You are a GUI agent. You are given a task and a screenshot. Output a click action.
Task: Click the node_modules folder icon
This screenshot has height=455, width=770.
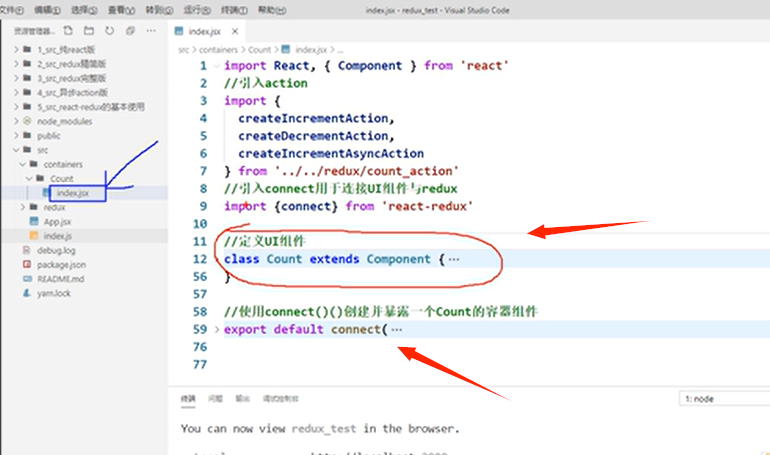coord(28,121)
